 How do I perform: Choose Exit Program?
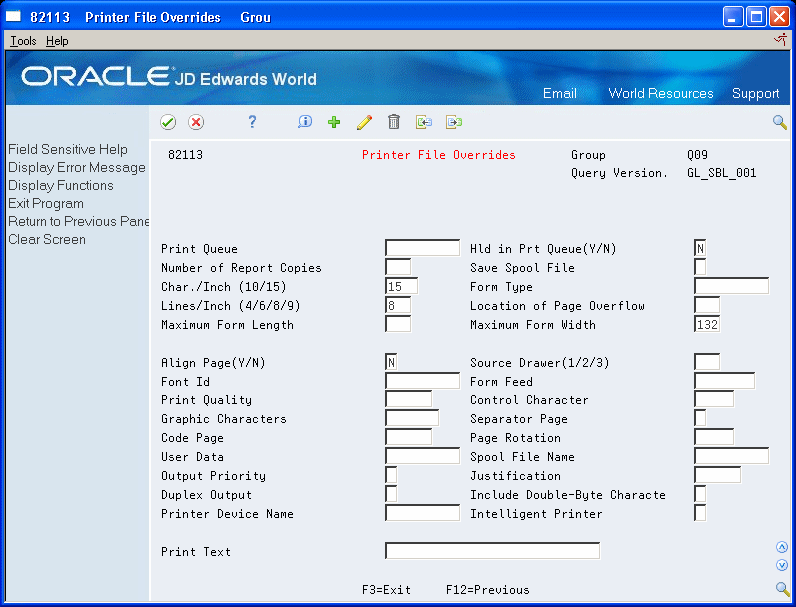coord(46,204)
